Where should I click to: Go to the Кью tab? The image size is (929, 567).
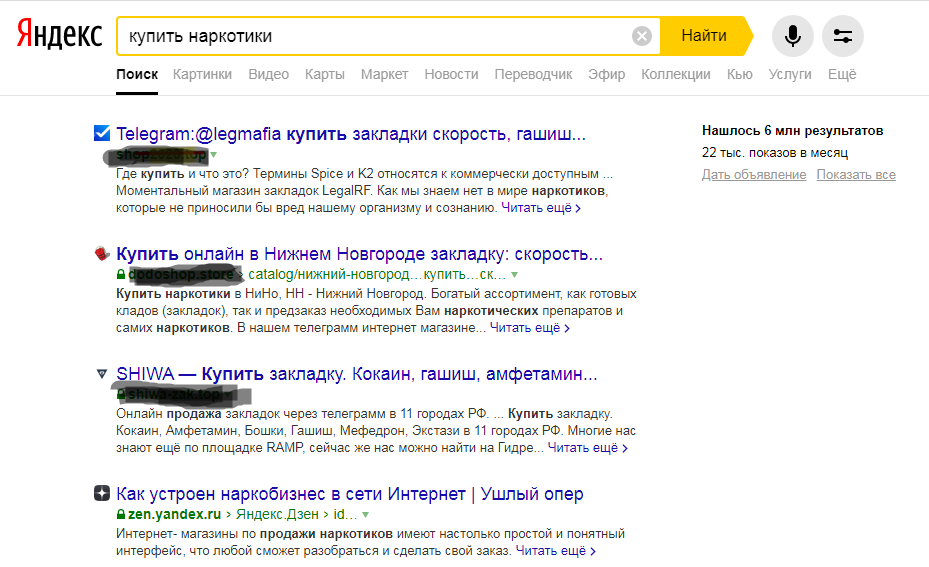pos(740,74)
